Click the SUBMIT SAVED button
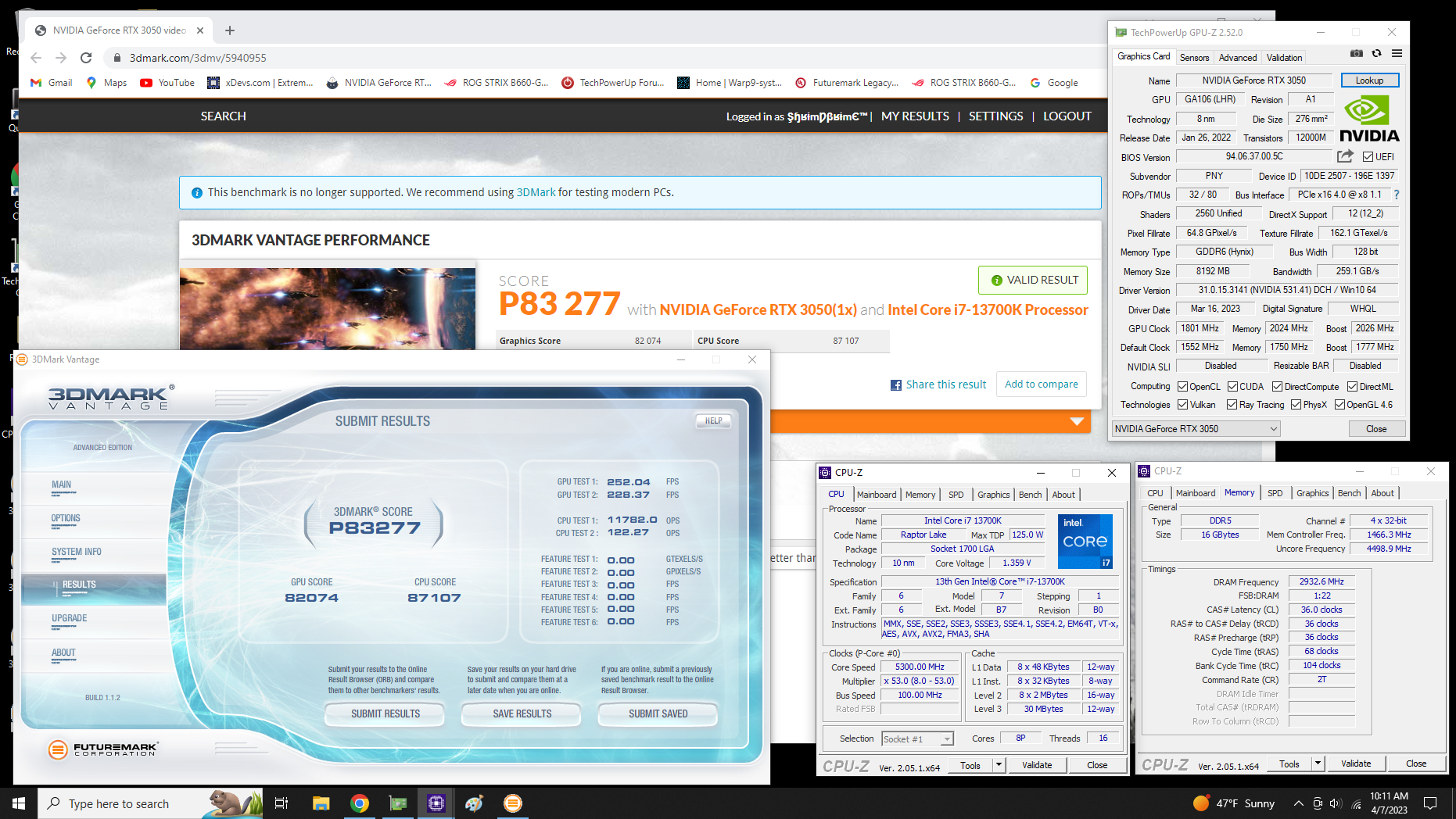The image size is (1456, 819). [658, 714]
